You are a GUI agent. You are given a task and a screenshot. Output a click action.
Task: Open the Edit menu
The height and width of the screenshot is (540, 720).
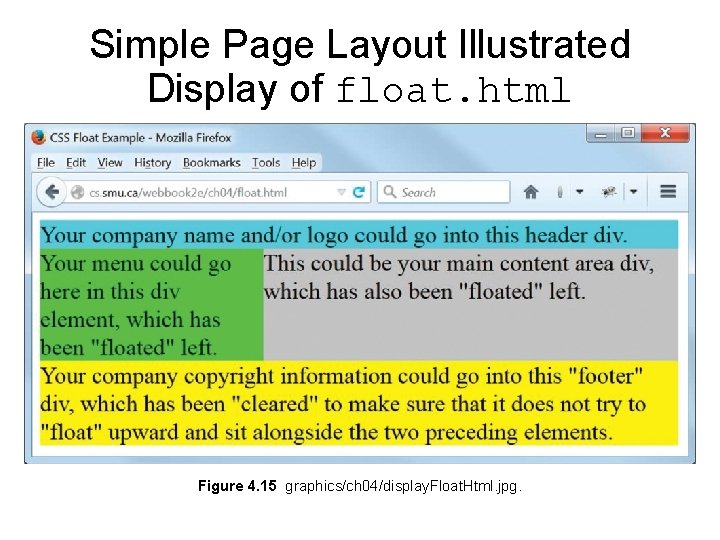[x=76, y=163]
